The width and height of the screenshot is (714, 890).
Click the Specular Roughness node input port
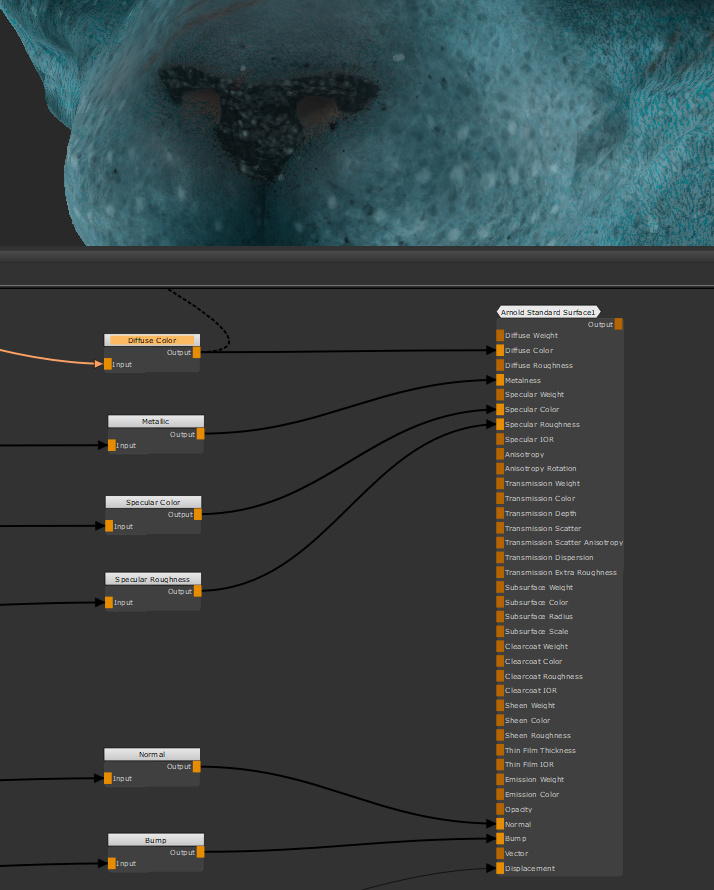click(x=108, y=602)
